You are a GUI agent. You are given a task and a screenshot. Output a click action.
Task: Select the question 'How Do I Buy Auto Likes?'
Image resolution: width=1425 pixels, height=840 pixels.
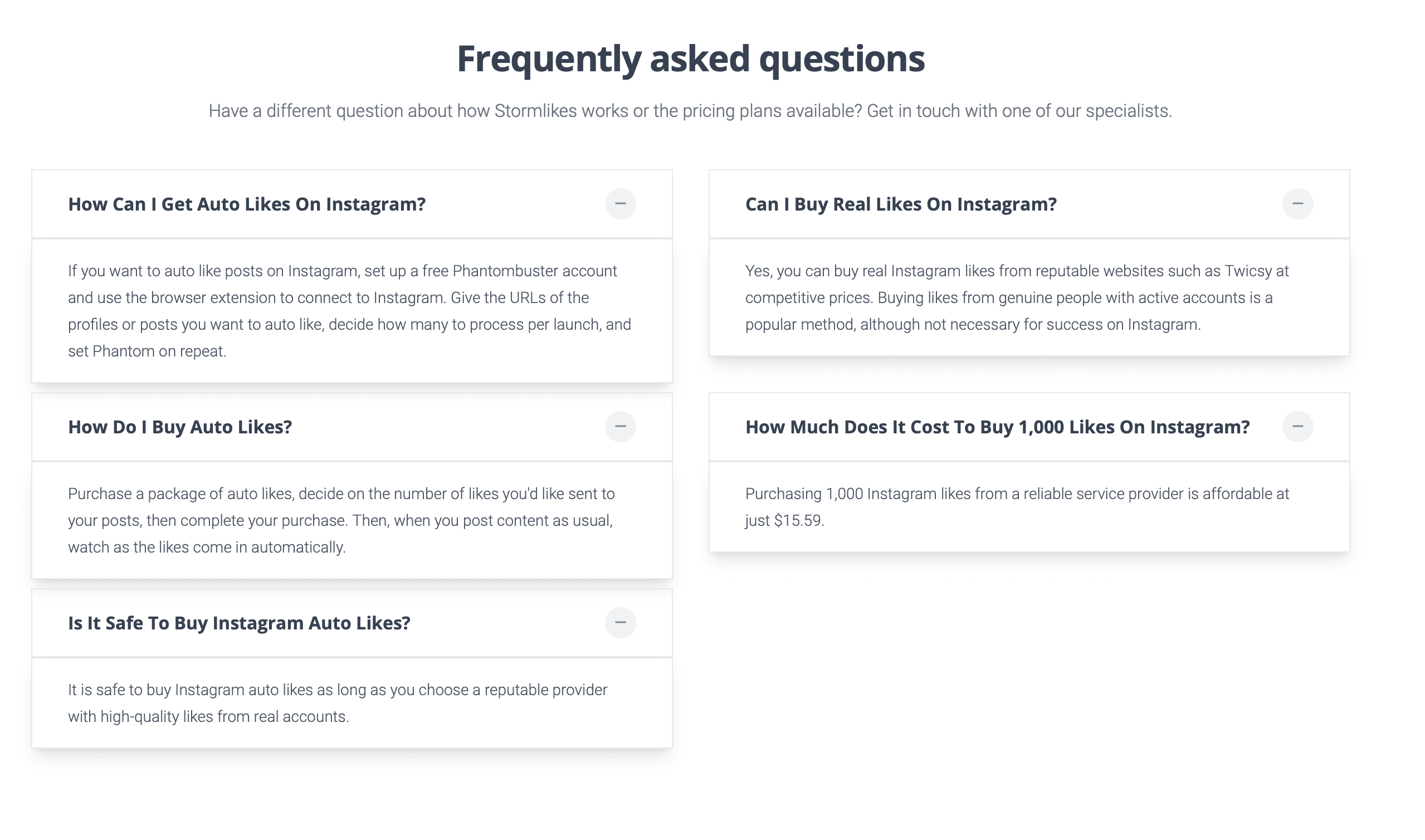(180, 427)
